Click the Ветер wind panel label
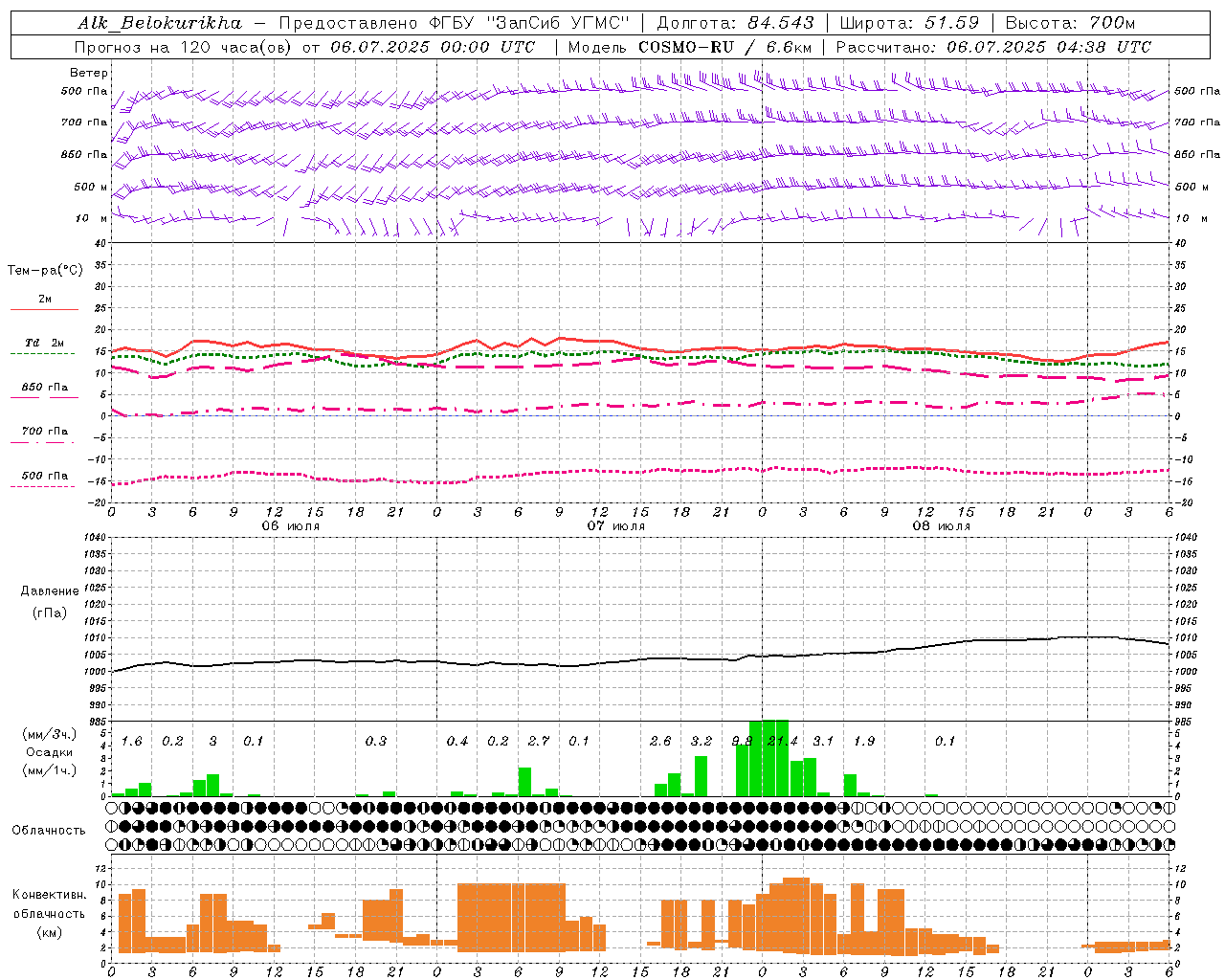The height and width of the screenshot is (980, 1225). click(x=89, y=73)
